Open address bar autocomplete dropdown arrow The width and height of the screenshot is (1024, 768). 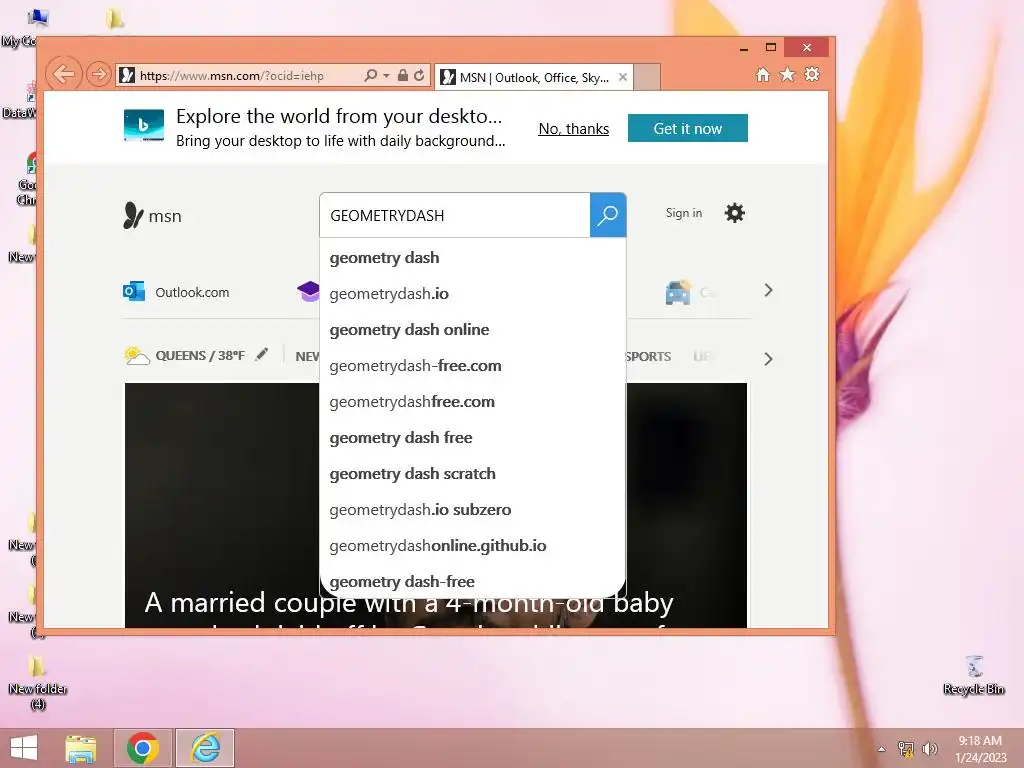click(386, 76)
